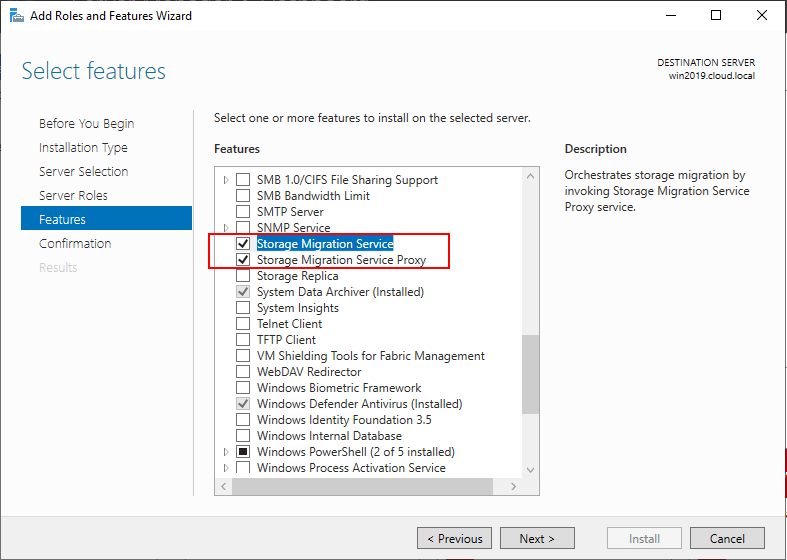Cancel the Add Roles wizard

[727, 538]
